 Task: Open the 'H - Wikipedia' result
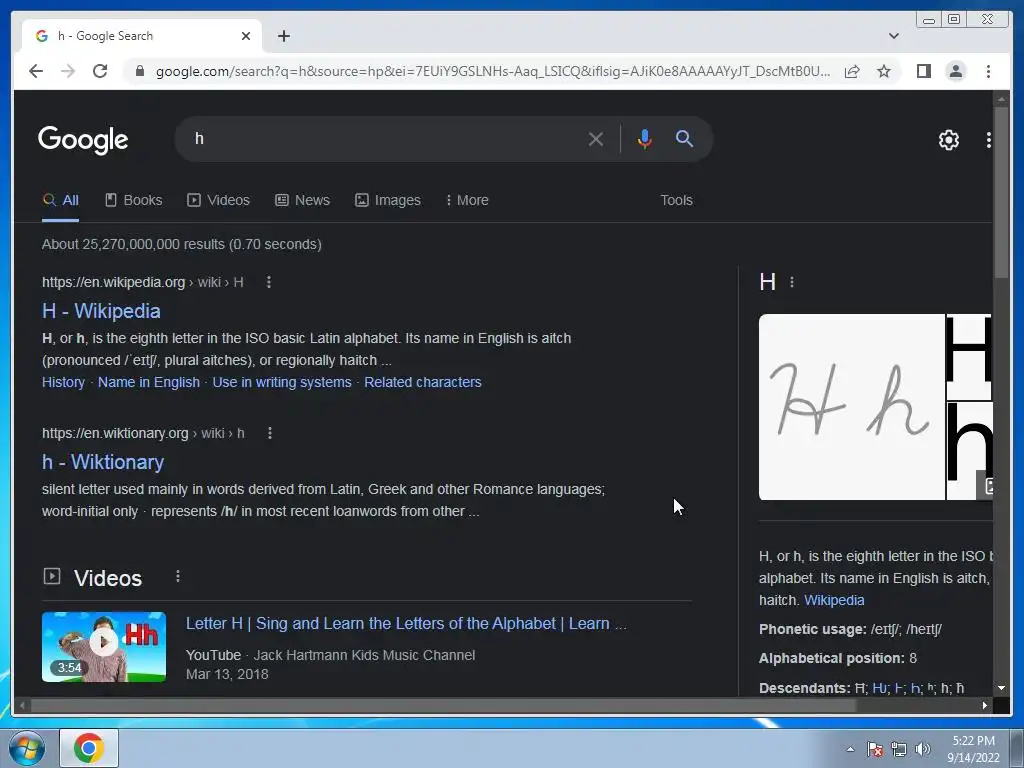(101, 311)
